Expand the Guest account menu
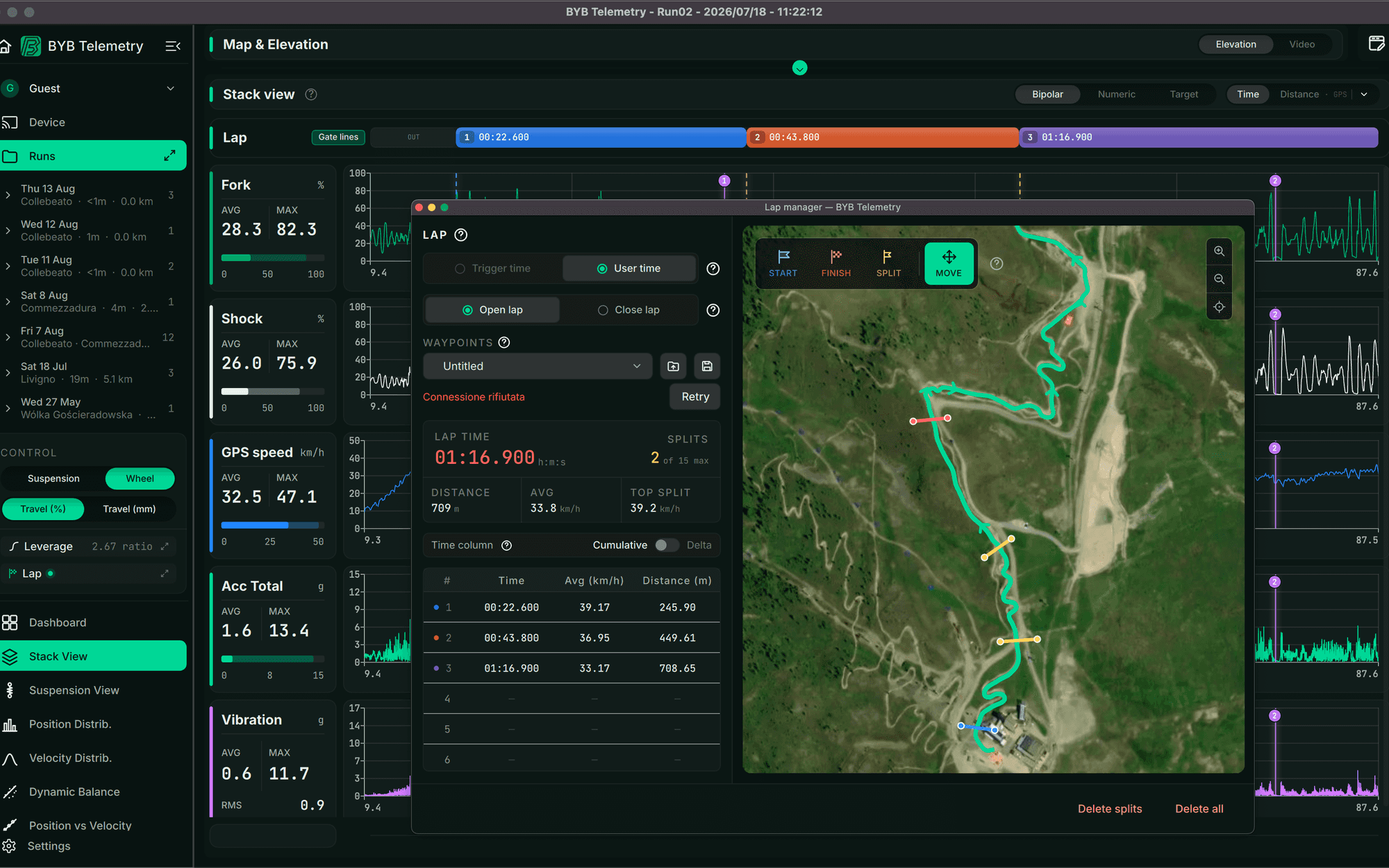 (171, 89)
